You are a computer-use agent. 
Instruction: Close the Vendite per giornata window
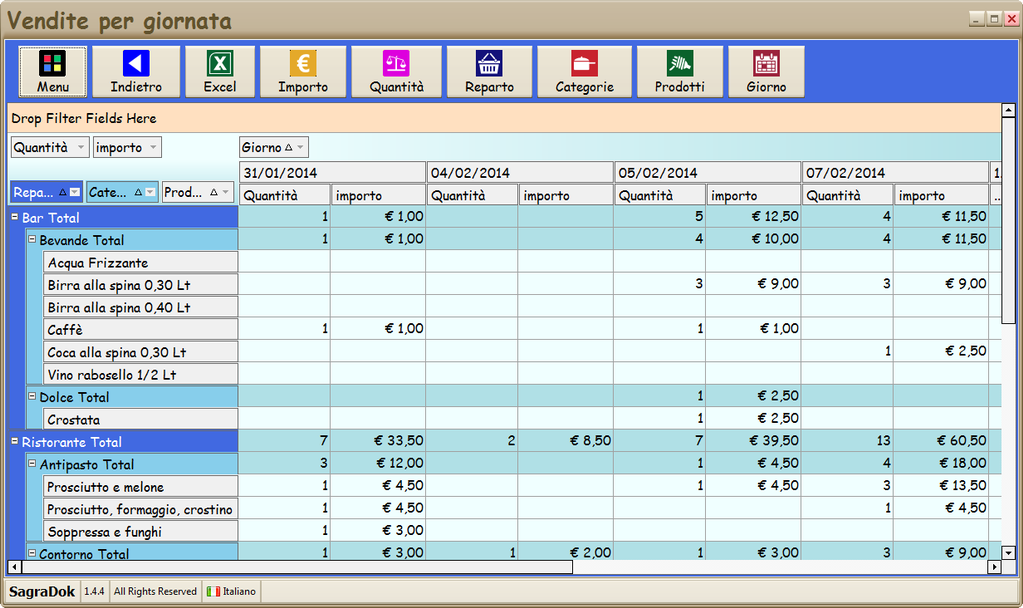point(1012,19)
